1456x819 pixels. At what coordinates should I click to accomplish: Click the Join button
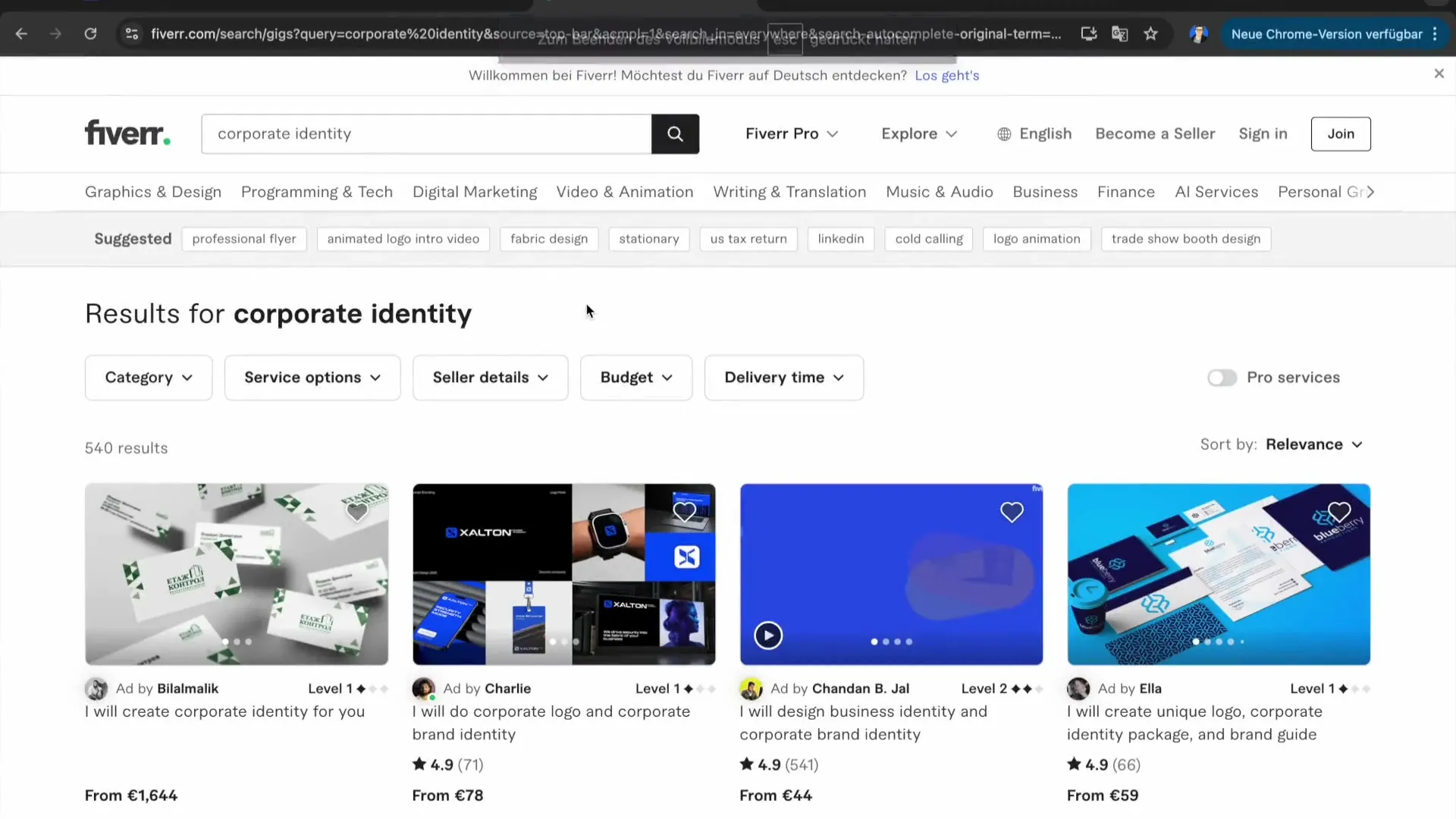[x=1340, y=134]
